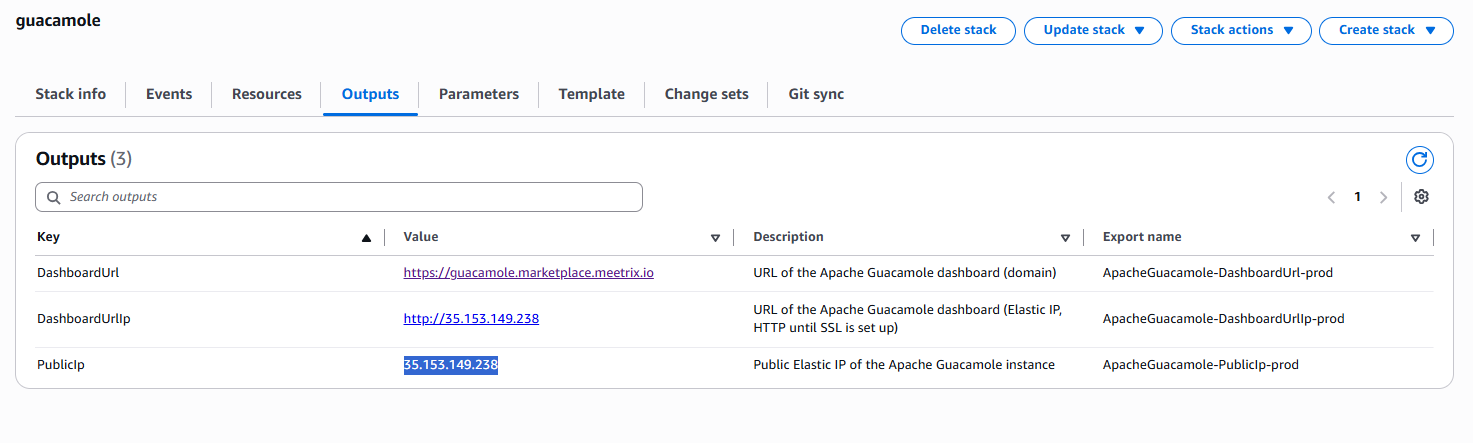Click the Description column header
This screenshot has height=443, width=1473.
click(x=788, y=237)
